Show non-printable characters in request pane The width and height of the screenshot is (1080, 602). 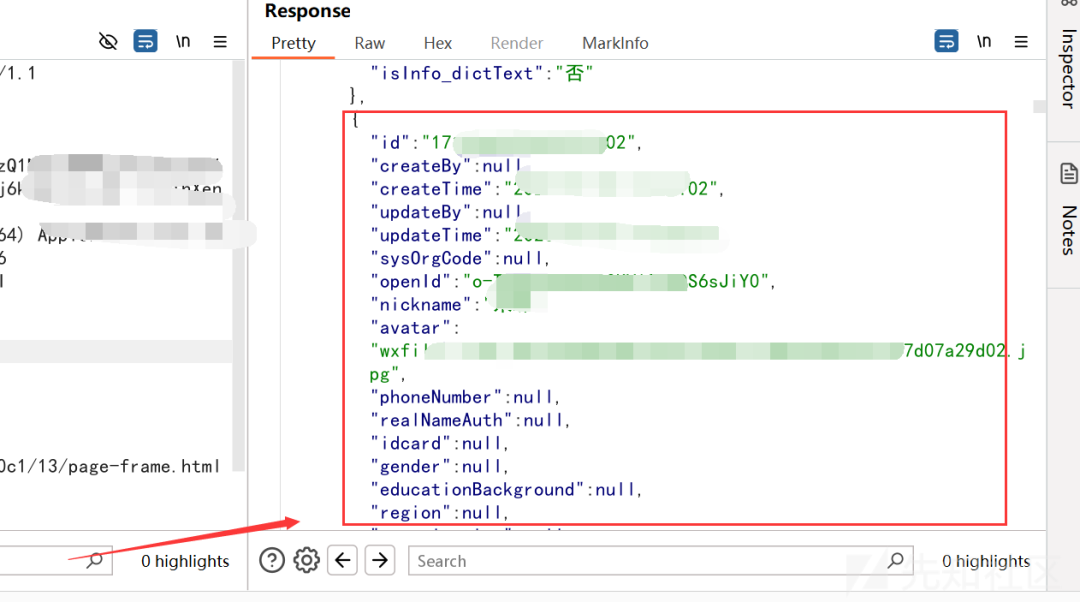click(183, 41)
